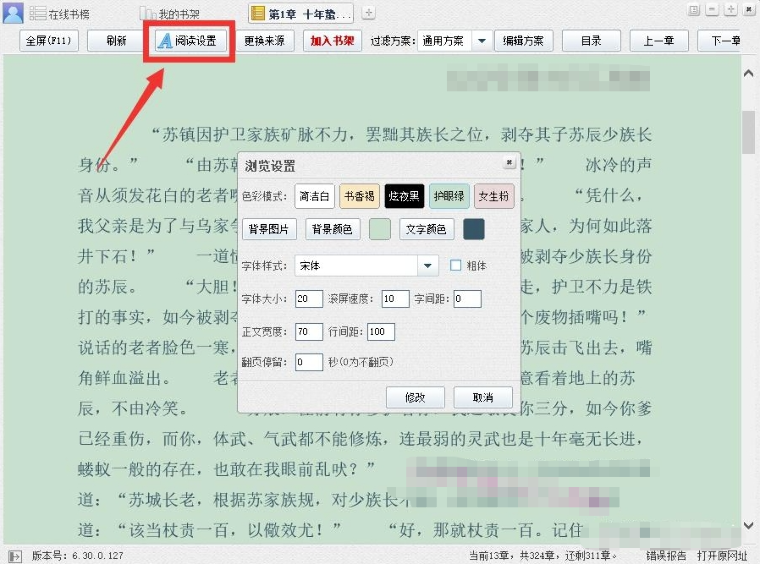The height and width of the screenshot is (564, 760).
Task: Click 全屏(F11) button
Action: click(x=48, y=40)
